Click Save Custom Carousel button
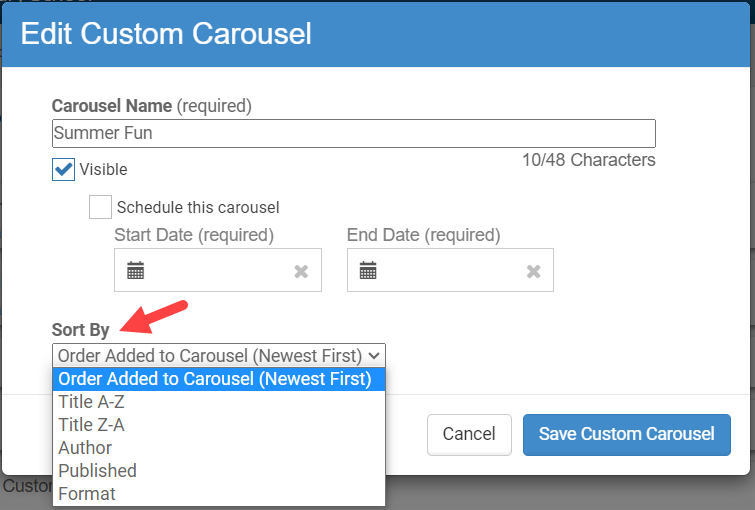Screen dimensions: 755x510 626,434
